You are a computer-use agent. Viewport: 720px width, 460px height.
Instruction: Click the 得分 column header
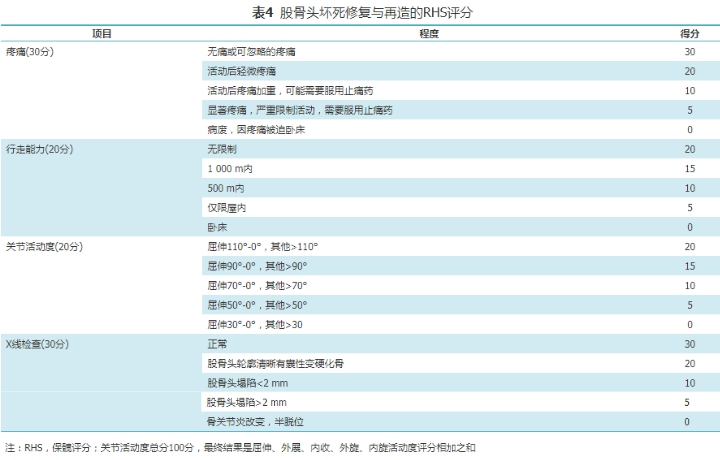pos(690,34)
